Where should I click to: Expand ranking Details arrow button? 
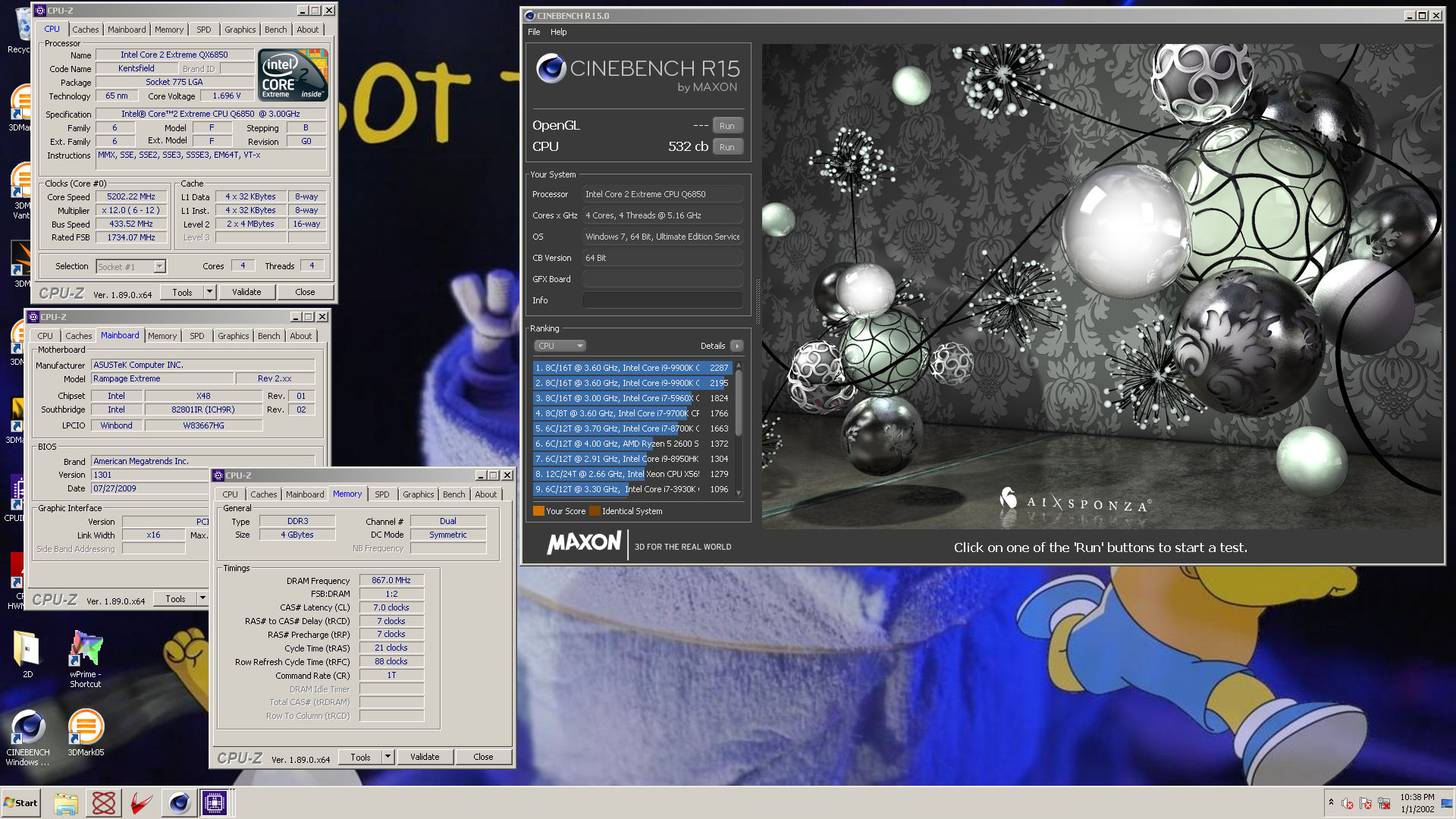point(736,346)
